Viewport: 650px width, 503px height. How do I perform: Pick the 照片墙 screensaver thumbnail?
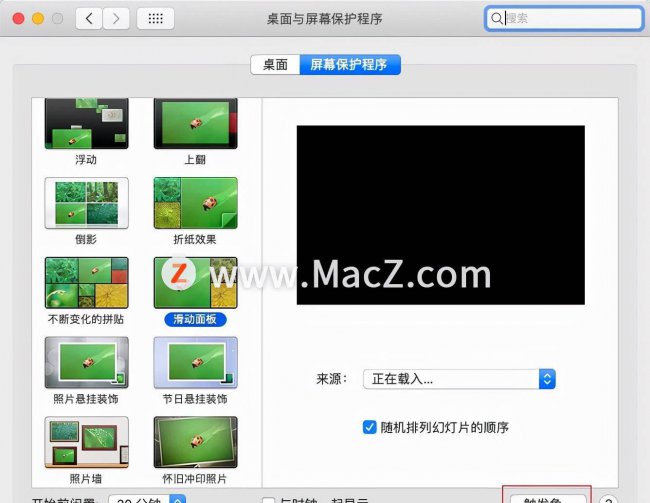click(87, 442)
